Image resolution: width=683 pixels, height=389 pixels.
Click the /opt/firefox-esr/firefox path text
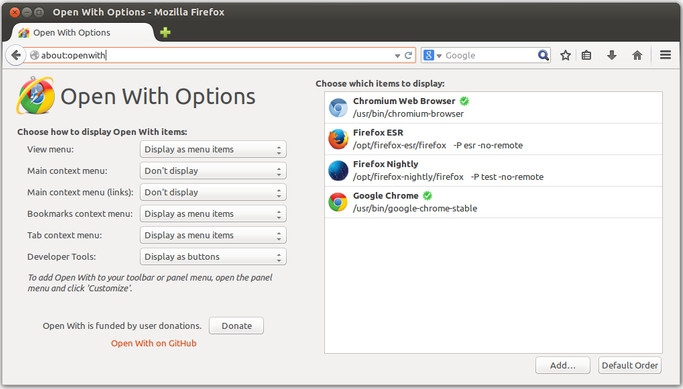pyautogui.click(x=399, y=145)
